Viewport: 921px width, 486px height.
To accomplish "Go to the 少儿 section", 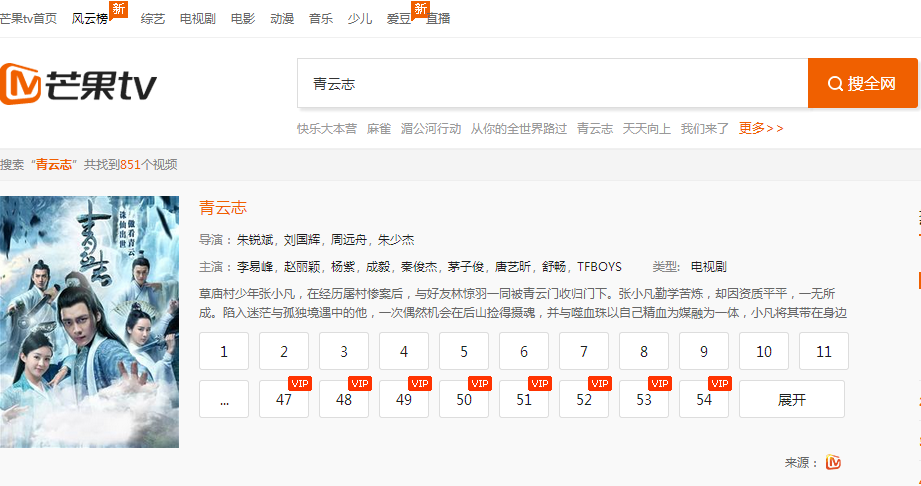I will 359,19.
